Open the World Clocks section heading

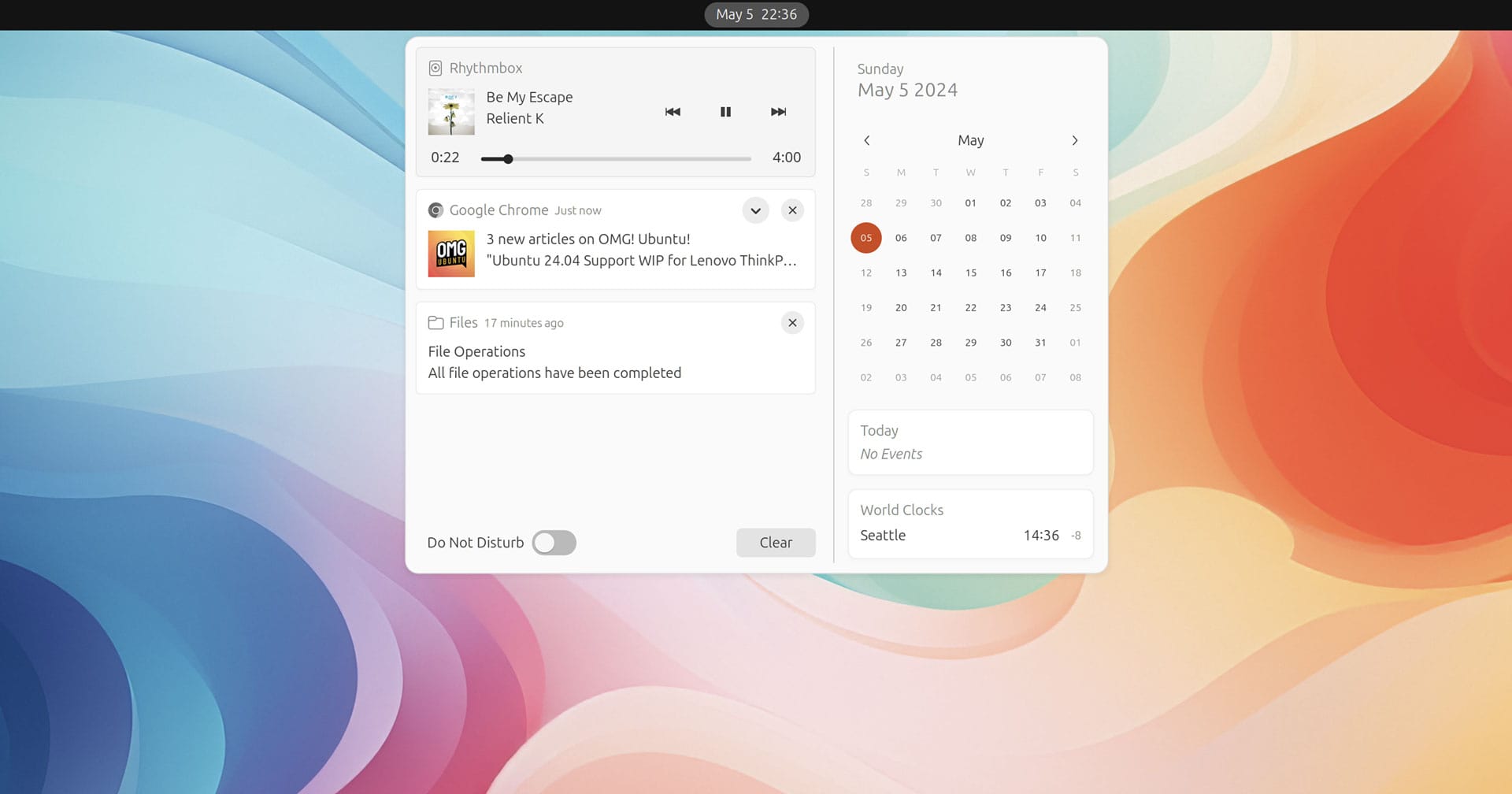click(x=902, y=510)
